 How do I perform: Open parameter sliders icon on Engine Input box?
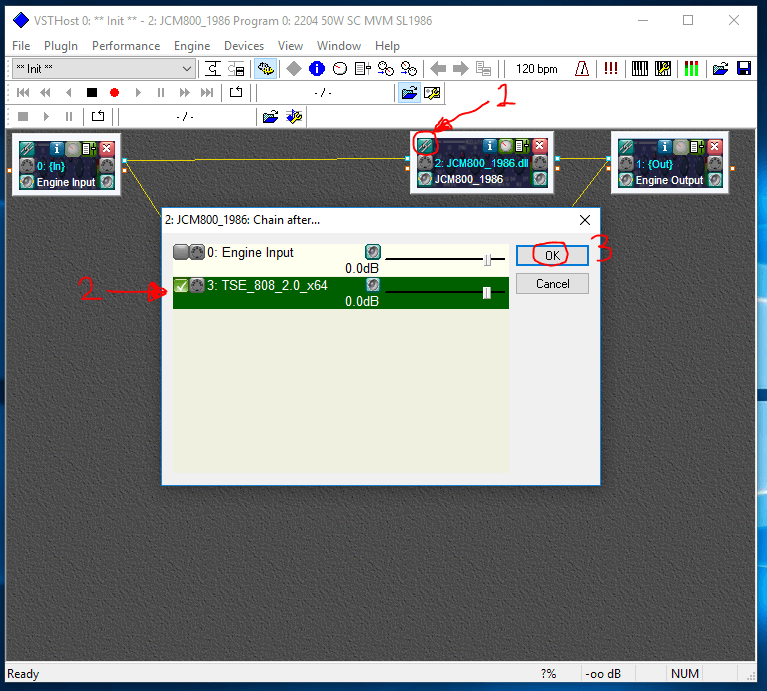(89, 148)
